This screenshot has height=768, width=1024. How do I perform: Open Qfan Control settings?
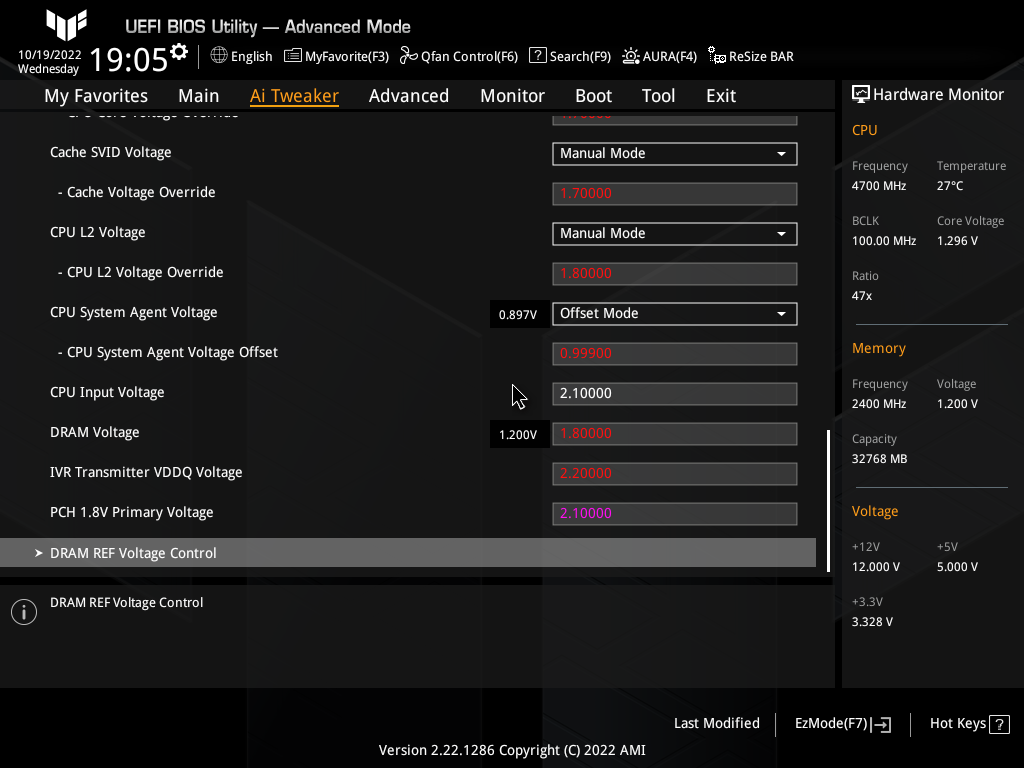click(458, 56)
